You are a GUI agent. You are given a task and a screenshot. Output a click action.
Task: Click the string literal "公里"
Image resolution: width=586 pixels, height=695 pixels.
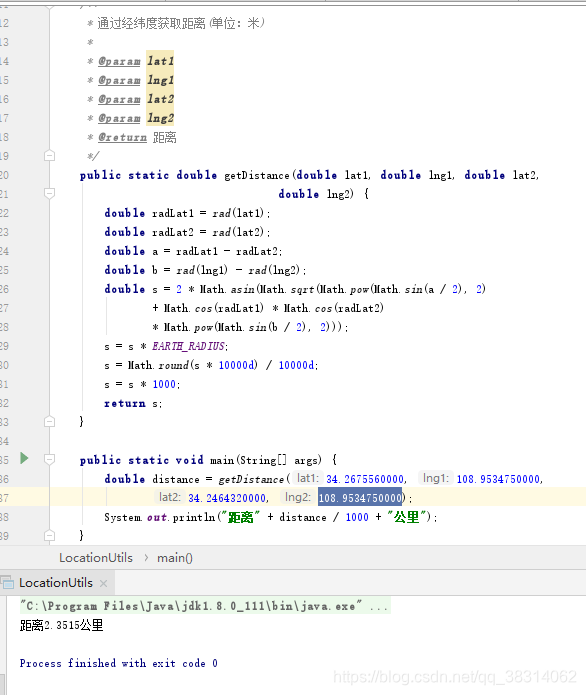pyautogui.click(x=408, y=517)
